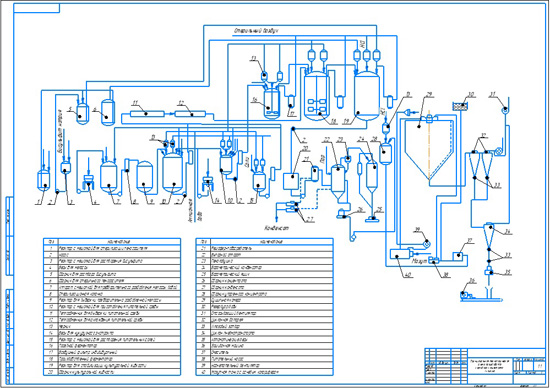550x388 pixels.
Task: Select the square collector tank numbered 20
Action: click(x=291, y=181)
